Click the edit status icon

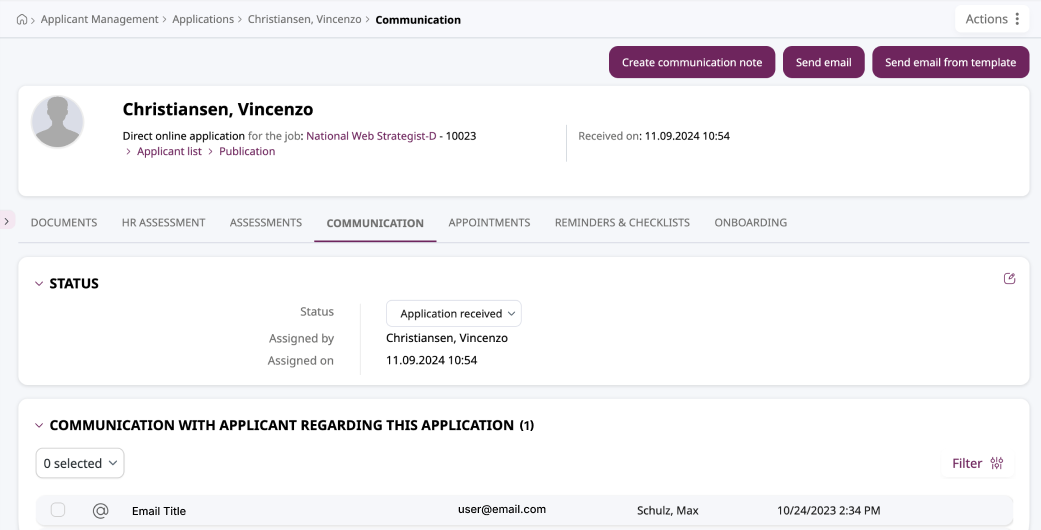[1009, 279]
